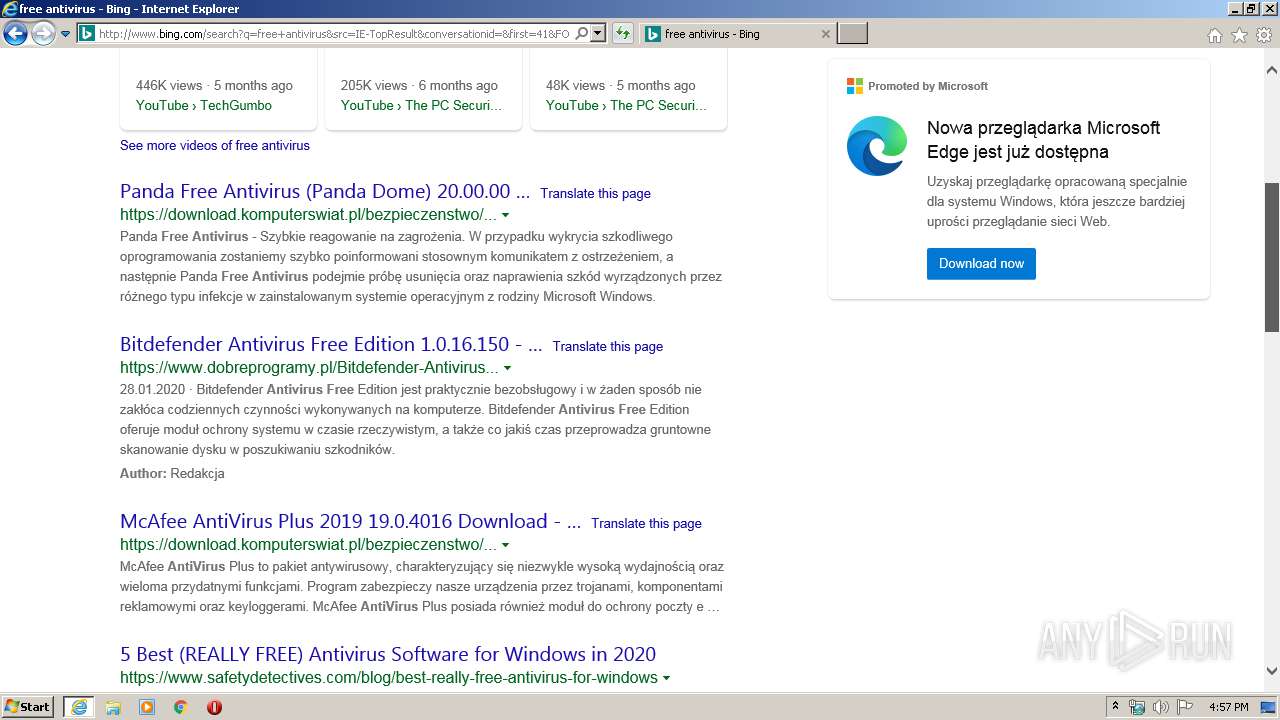Open Windows Media Player taskbar icon

(x=147, y=707)
